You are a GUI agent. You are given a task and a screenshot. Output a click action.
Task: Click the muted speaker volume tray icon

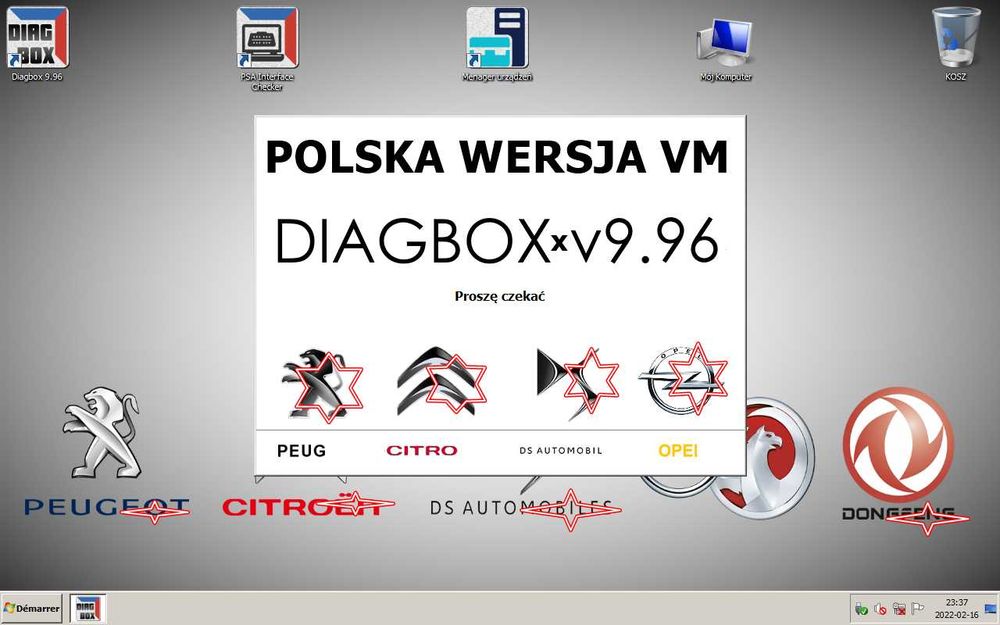pyautogui.click(x=880, y=608)
